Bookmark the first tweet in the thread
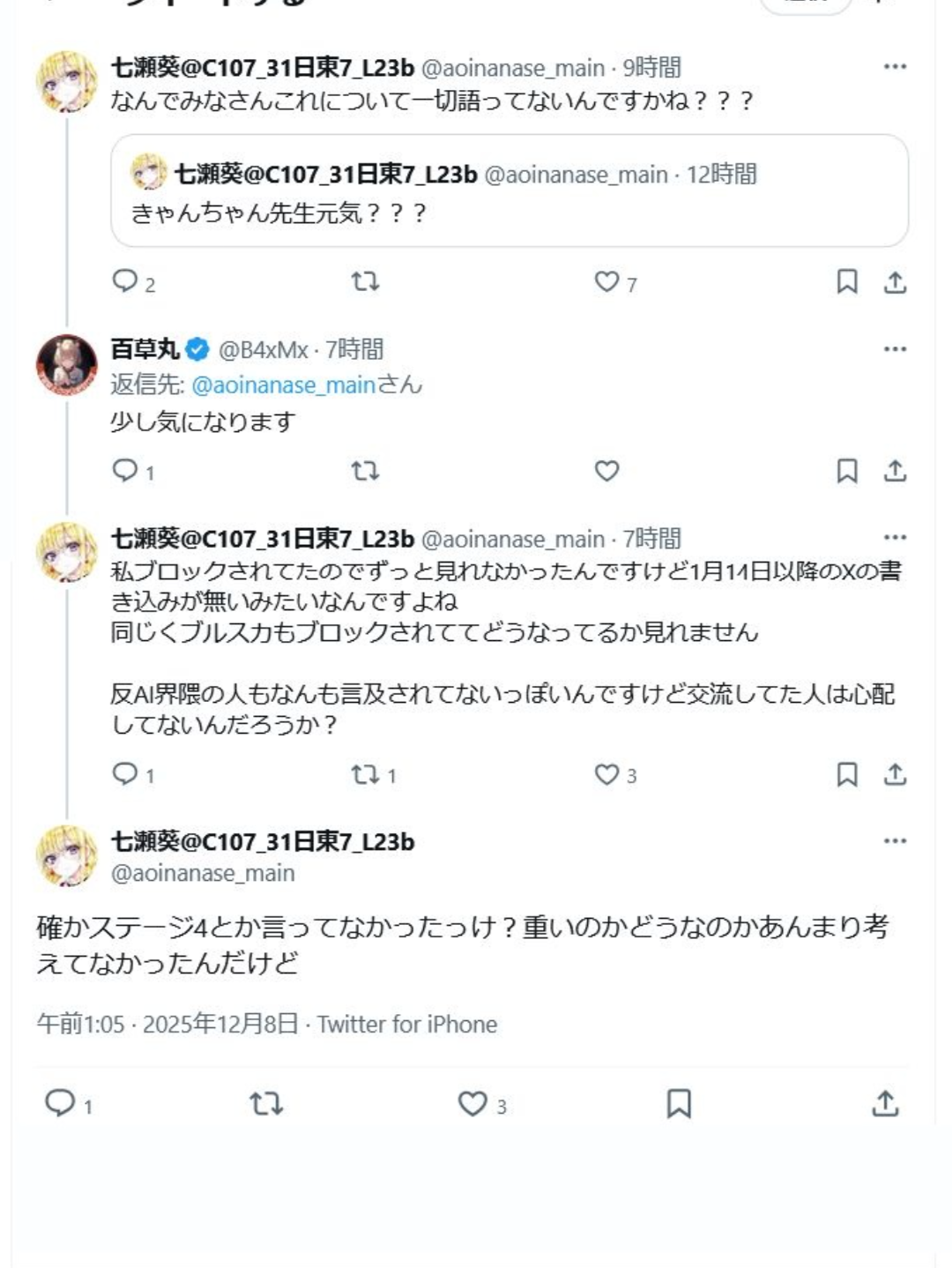Image resolution: width=952 pixels, height=1268 pixels. [846, 281]
